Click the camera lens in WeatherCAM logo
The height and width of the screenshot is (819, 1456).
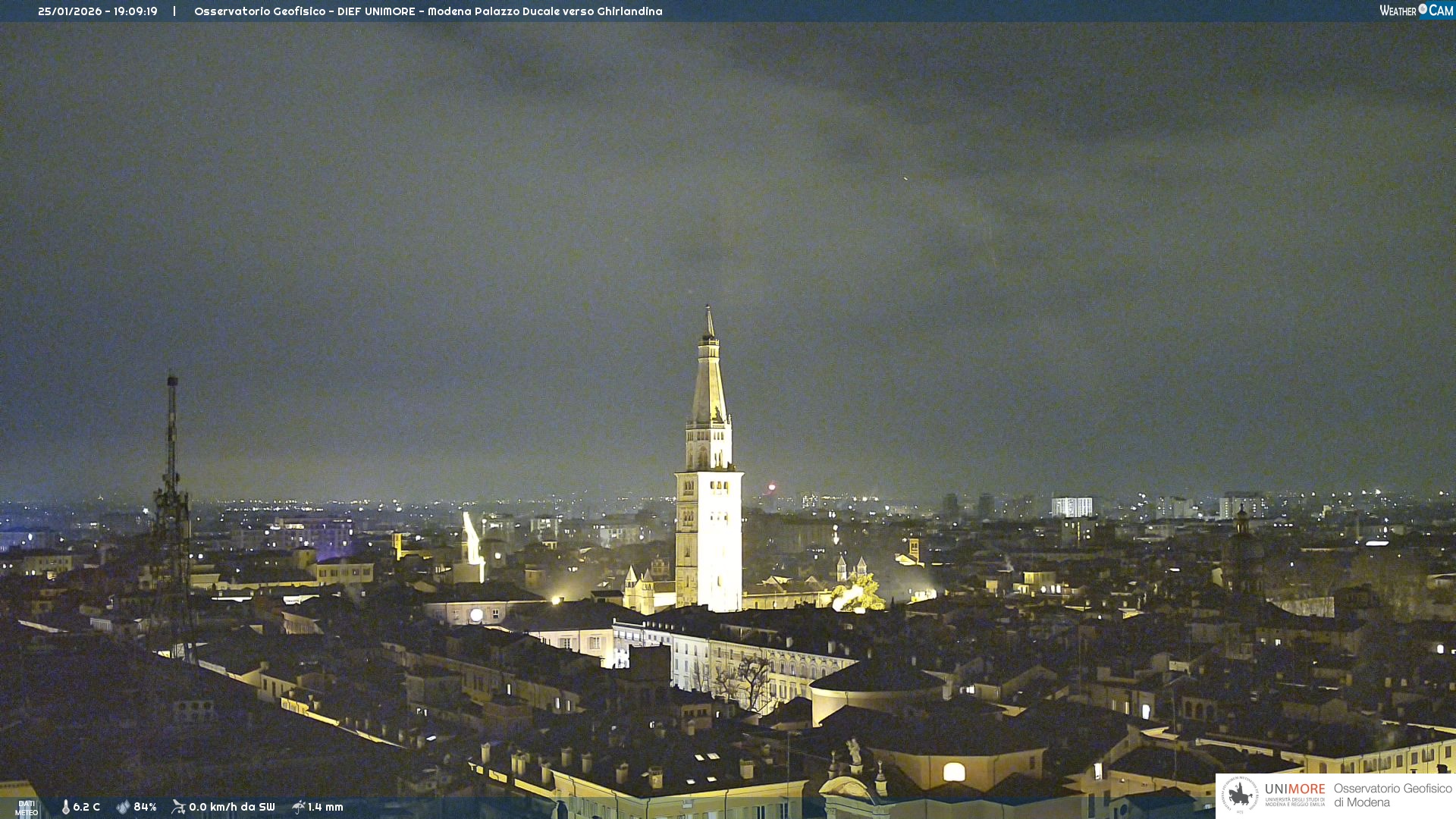click(1423, 9)
